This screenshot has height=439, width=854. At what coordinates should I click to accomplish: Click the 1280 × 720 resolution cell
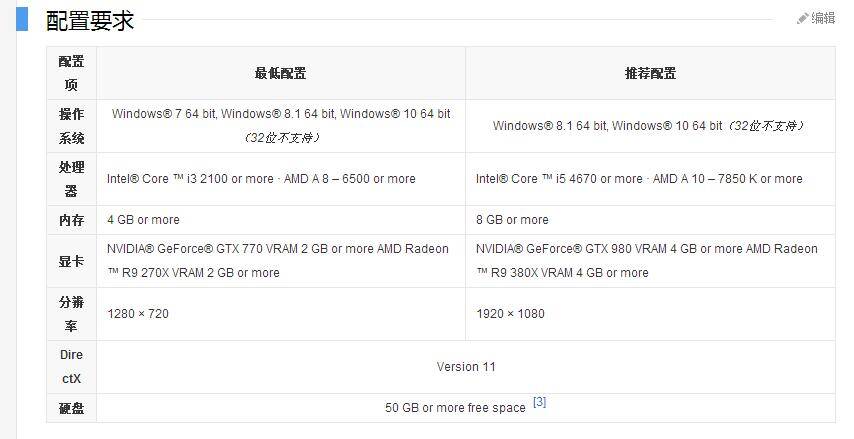[x=138, y=314]
